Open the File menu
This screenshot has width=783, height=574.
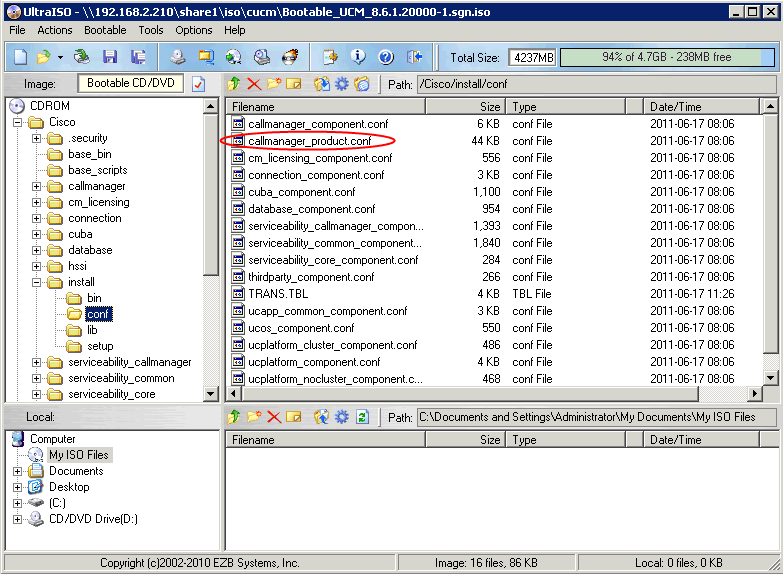point(17,30)
